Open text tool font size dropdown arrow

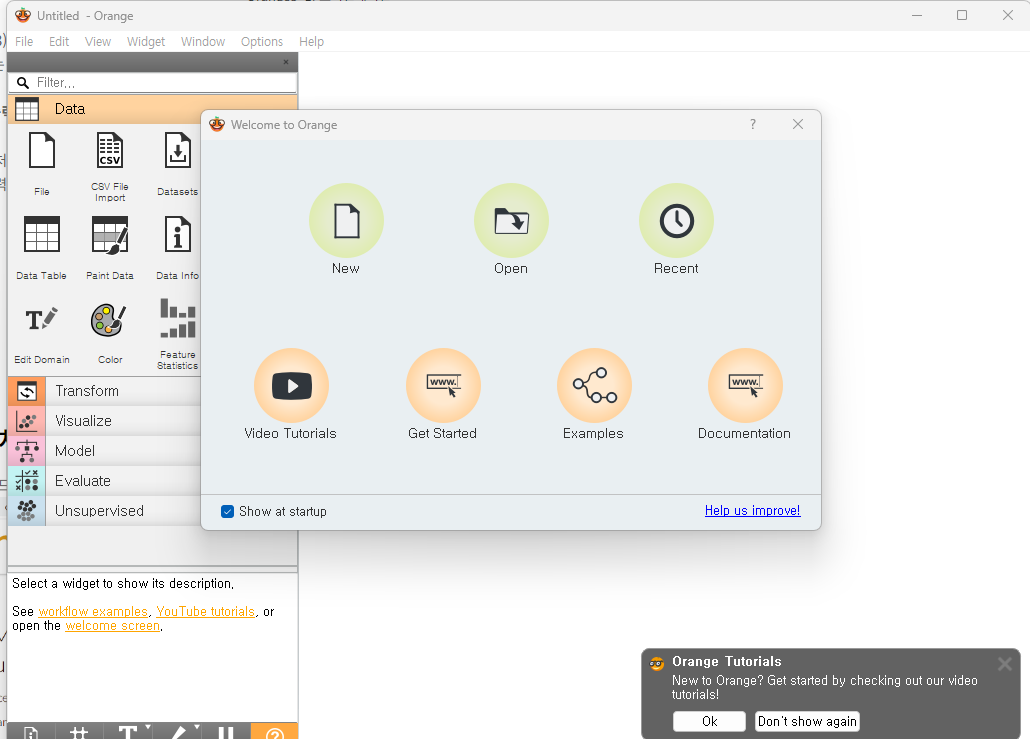pyautogui.click(x=148, y=727)
